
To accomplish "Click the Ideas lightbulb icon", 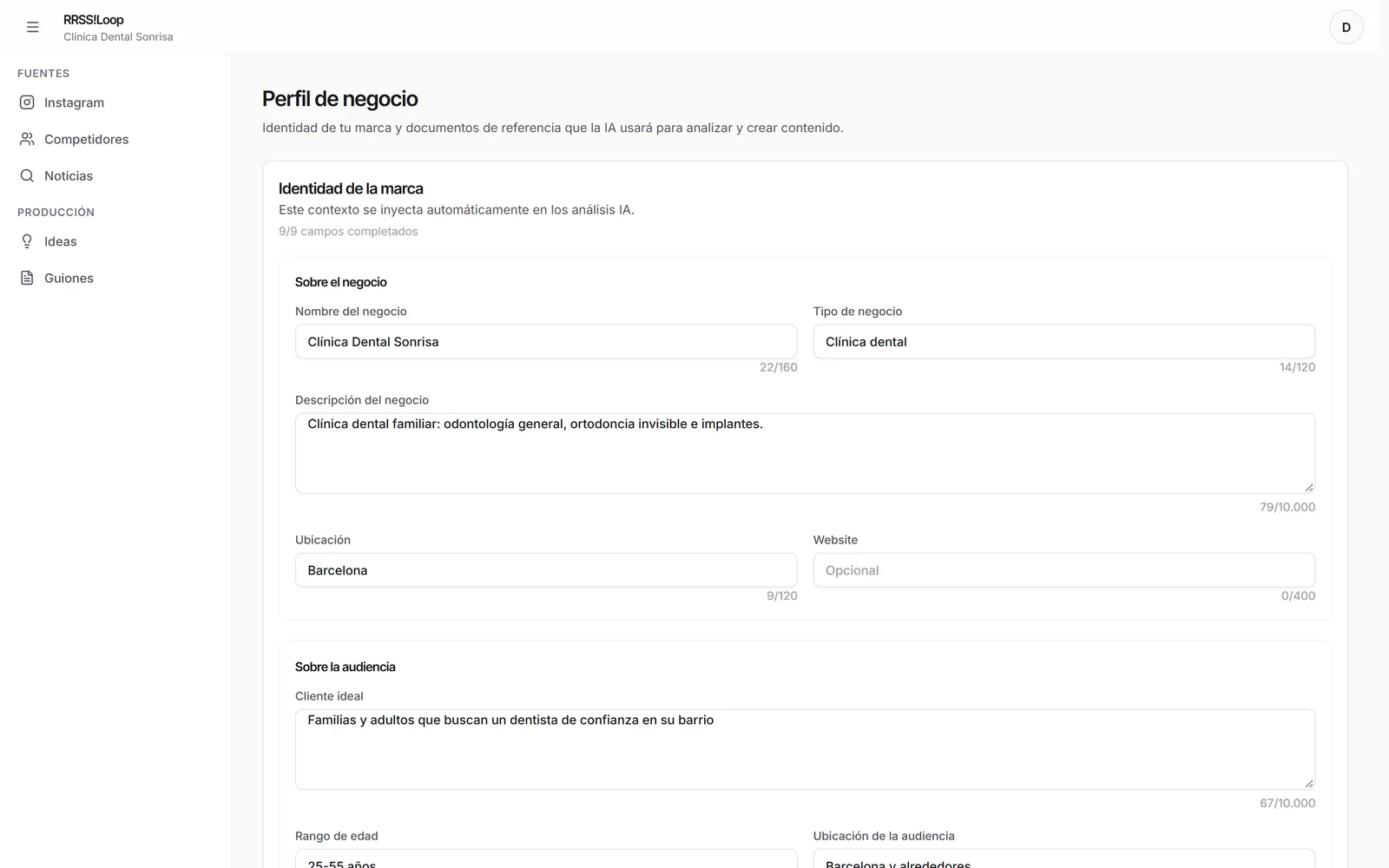I will point(27,241).
